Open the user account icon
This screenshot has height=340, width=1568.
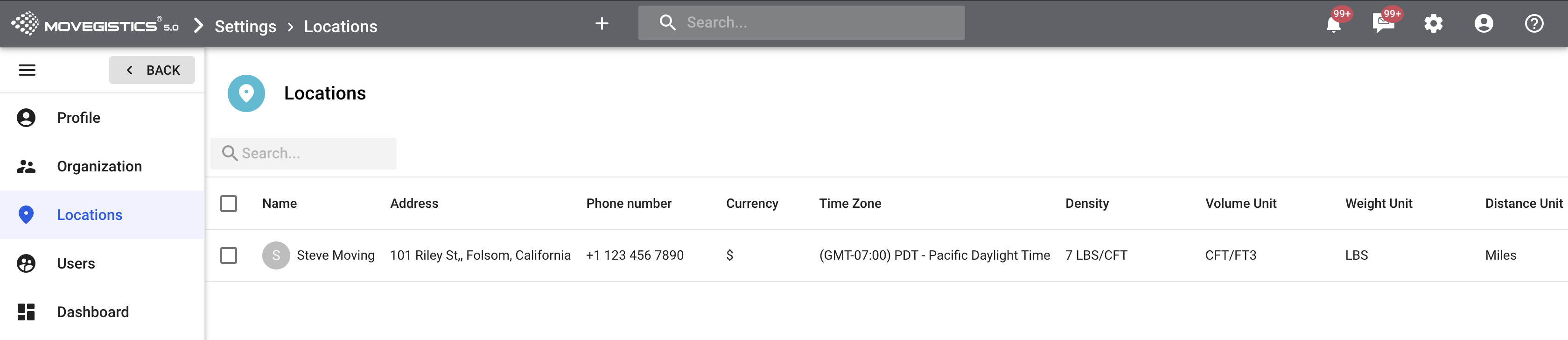click(1484, 24)
